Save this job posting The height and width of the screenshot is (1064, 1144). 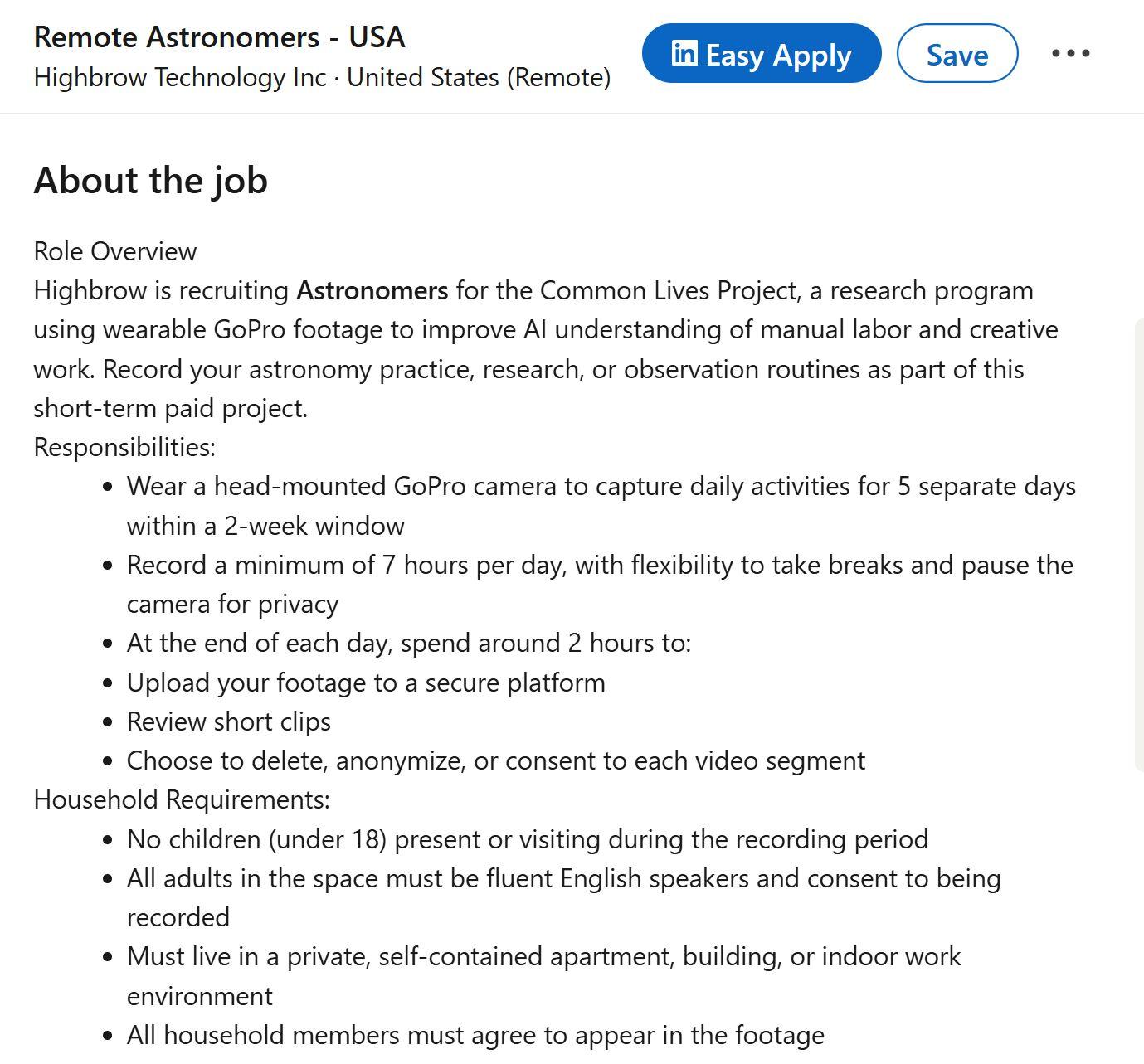point(957,54)
